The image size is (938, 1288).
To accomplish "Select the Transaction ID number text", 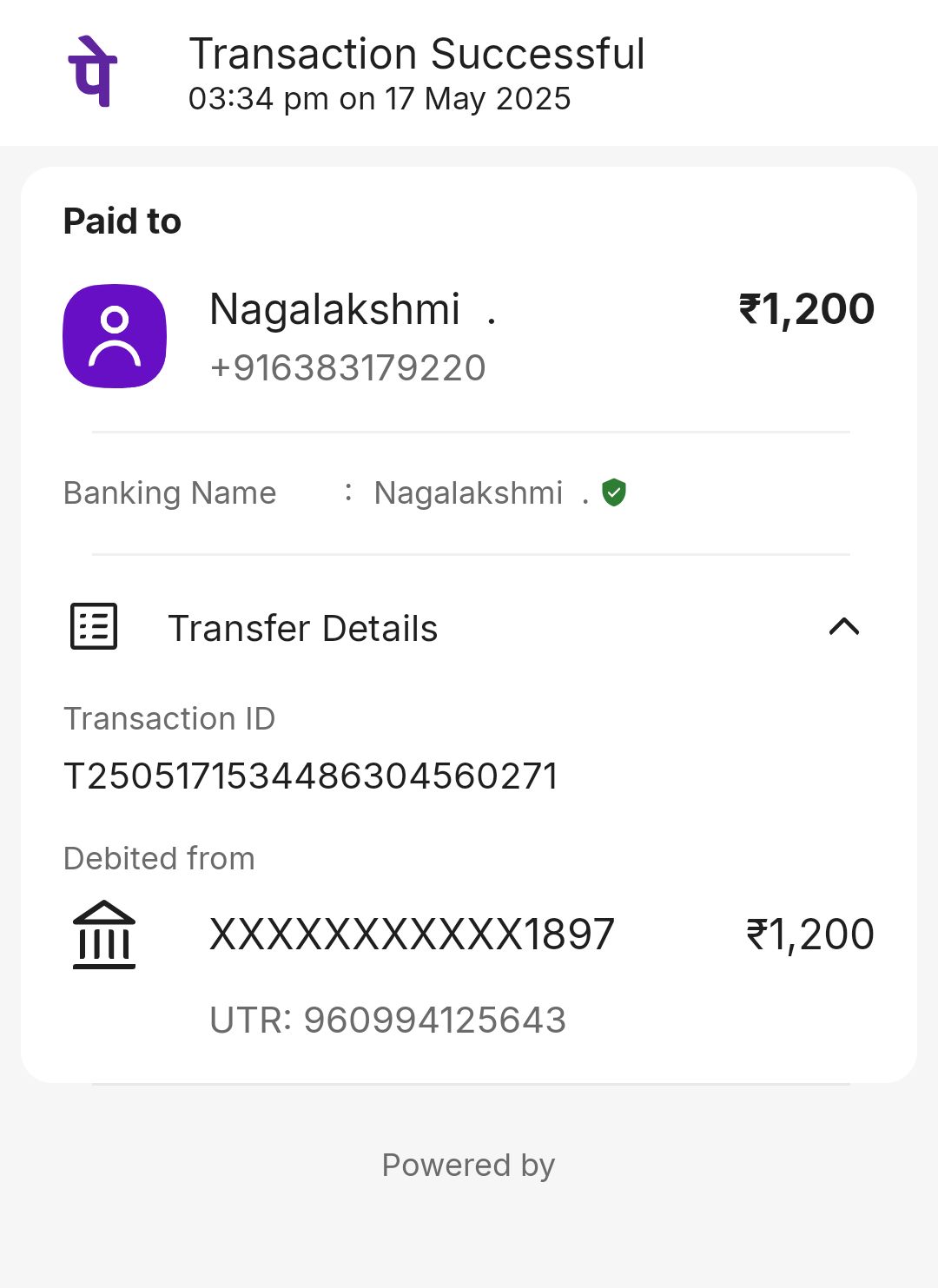I will (311, 776).
